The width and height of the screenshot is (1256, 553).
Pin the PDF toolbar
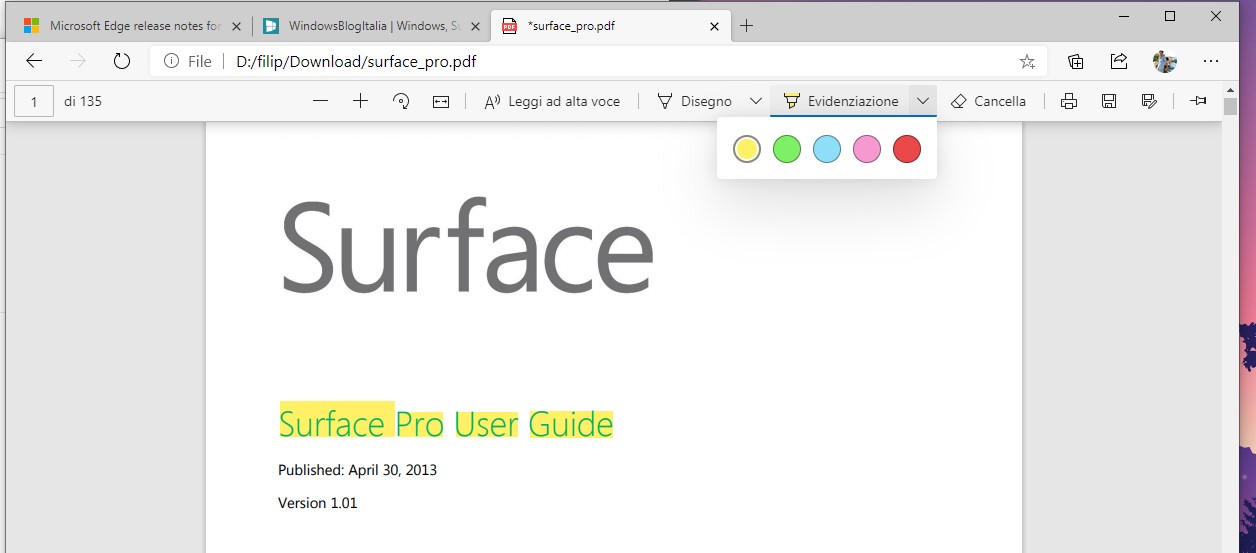coord(1198,101)
